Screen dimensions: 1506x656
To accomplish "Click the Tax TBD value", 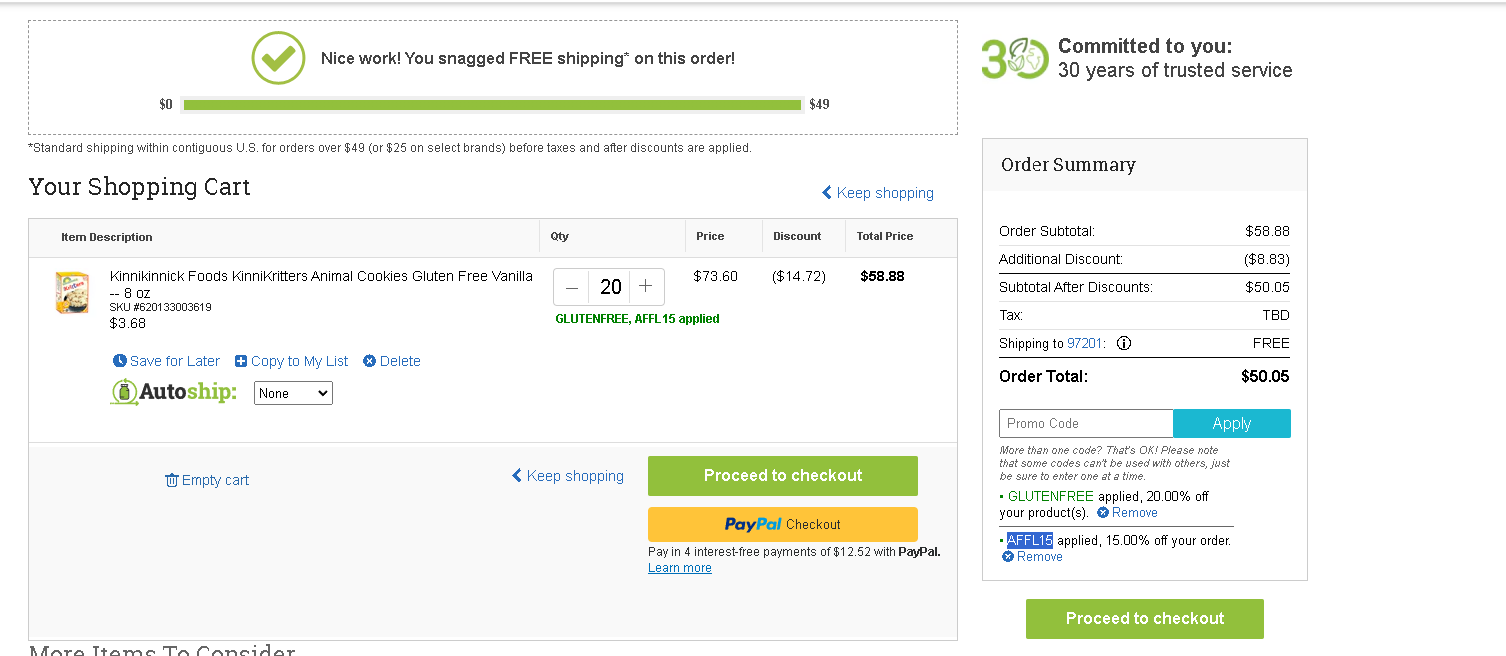I will coord(1276,315).
